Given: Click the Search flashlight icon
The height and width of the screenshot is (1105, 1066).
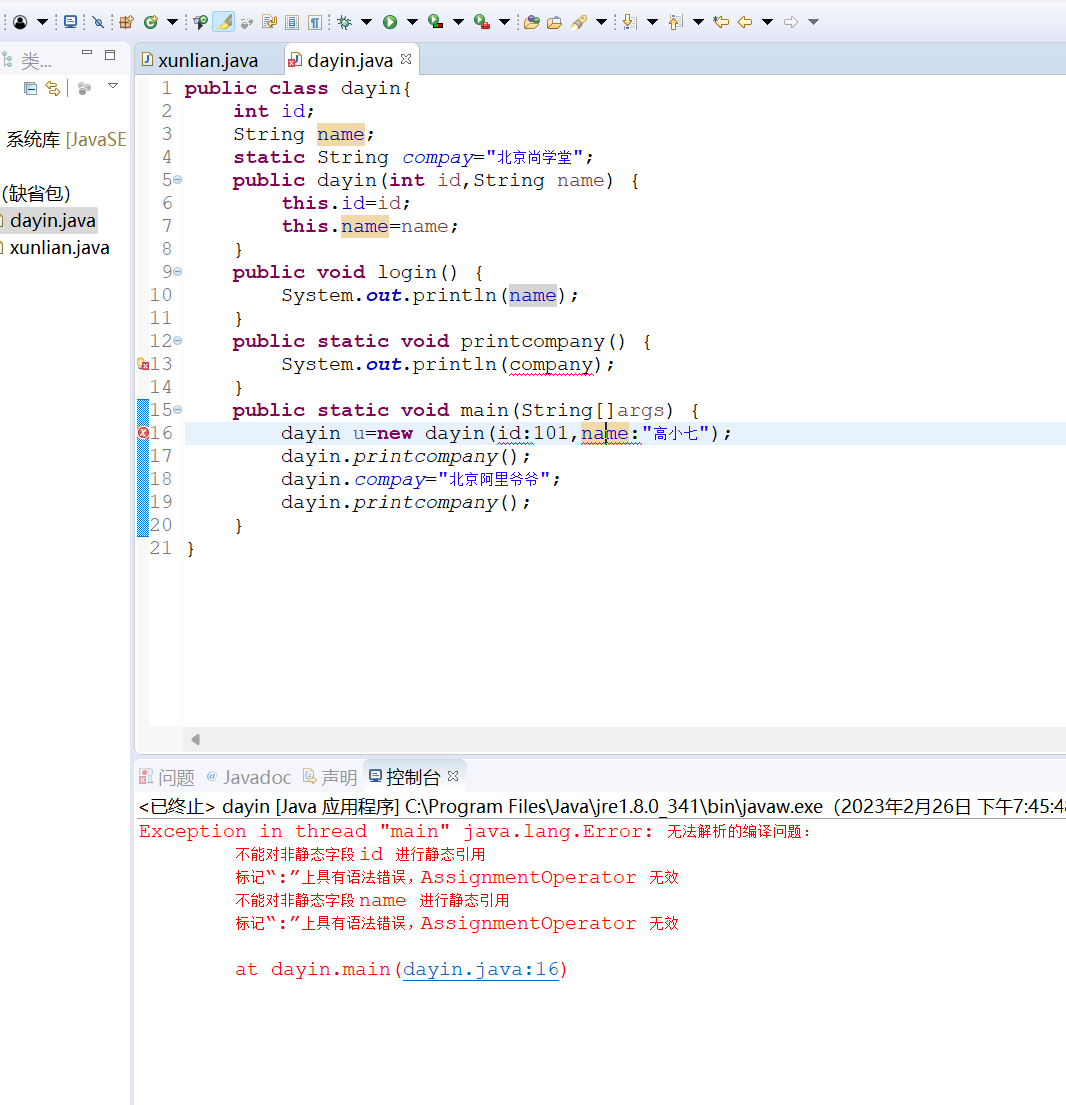Looking at the screenshot, I should [x=578, y=22].
